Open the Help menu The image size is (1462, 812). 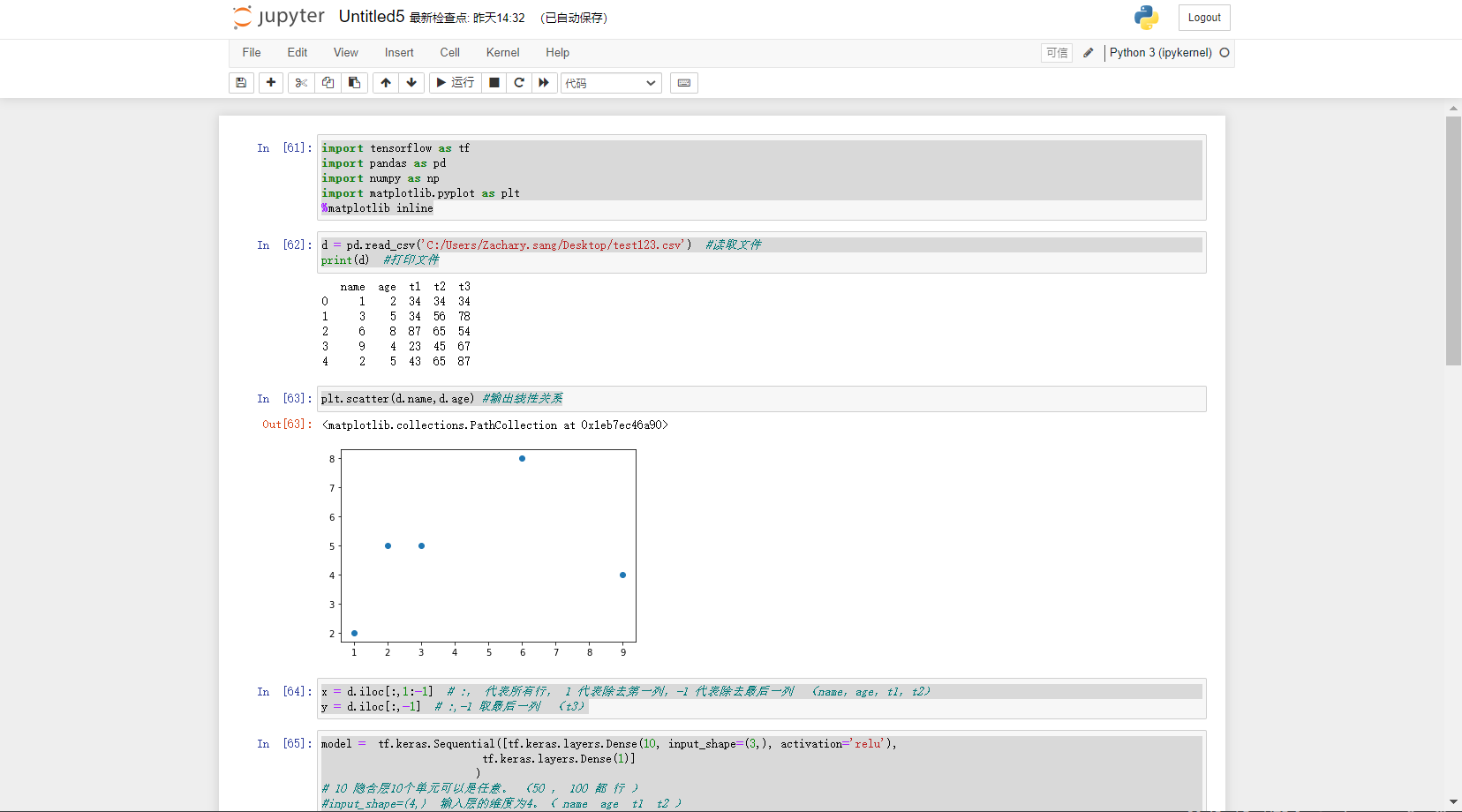(557, 53)
